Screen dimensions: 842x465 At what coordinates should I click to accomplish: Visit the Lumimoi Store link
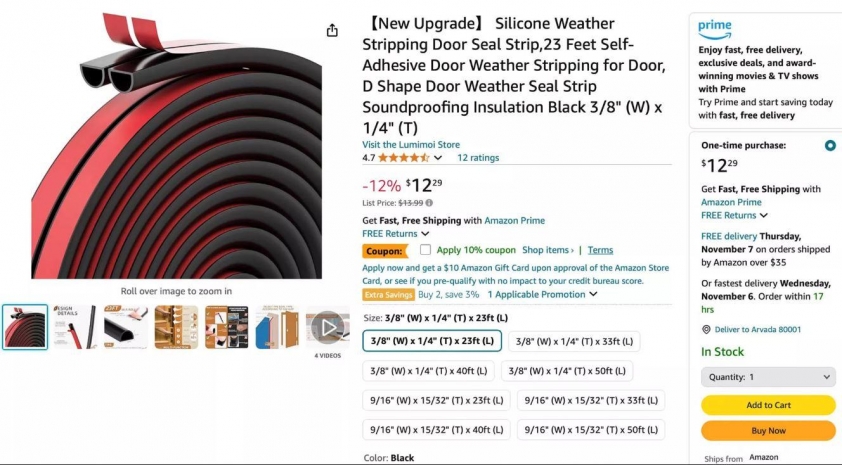tap(411, 144)
